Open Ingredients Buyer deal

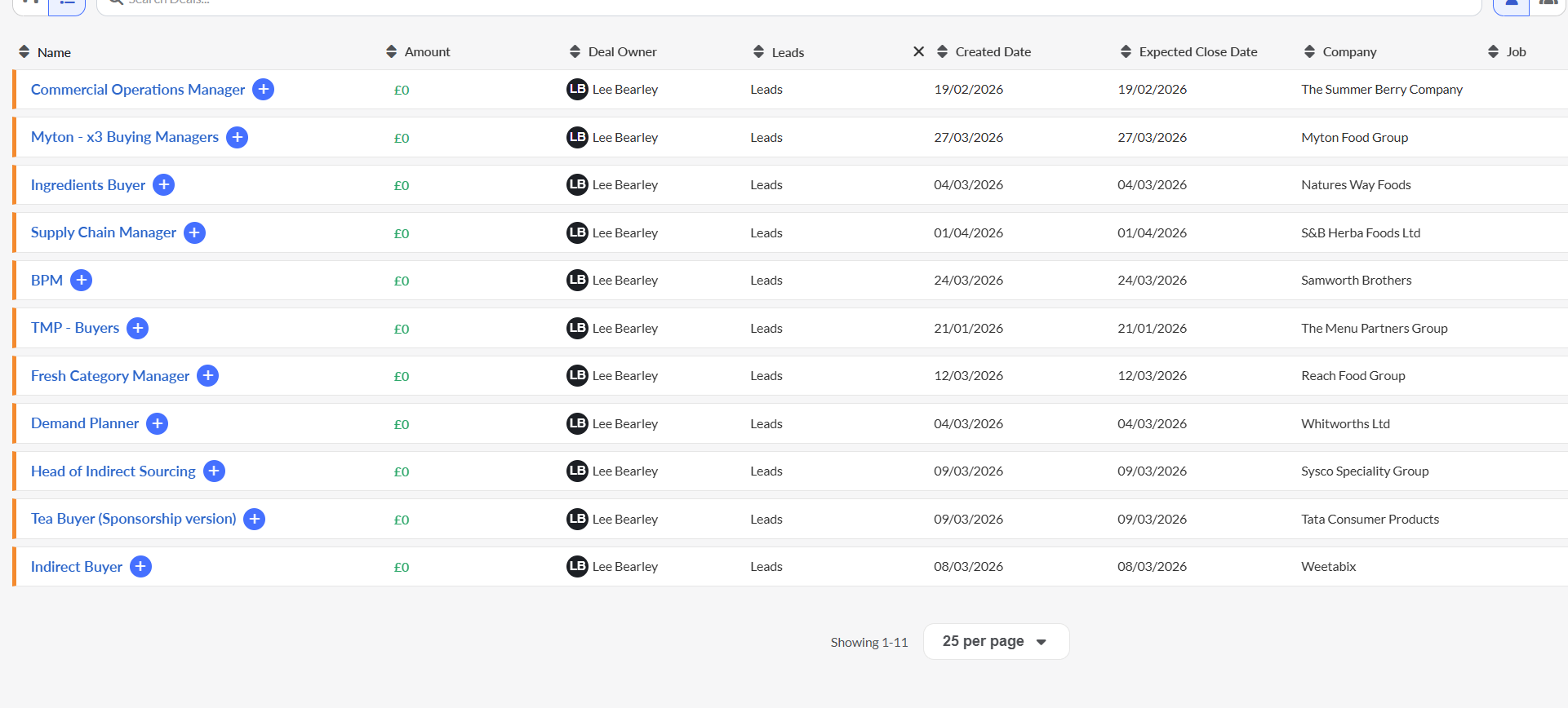[88, 185]
